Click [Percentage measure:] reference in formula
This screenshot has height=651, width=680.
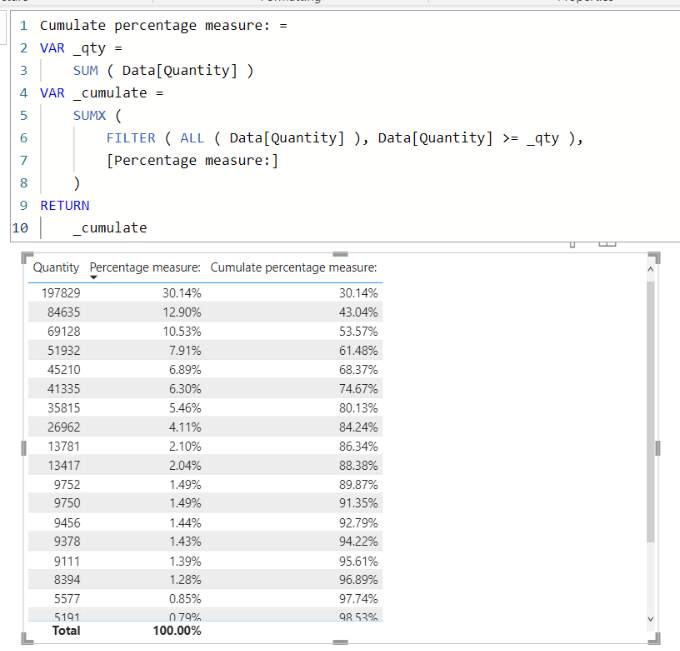tap(192, 160)
